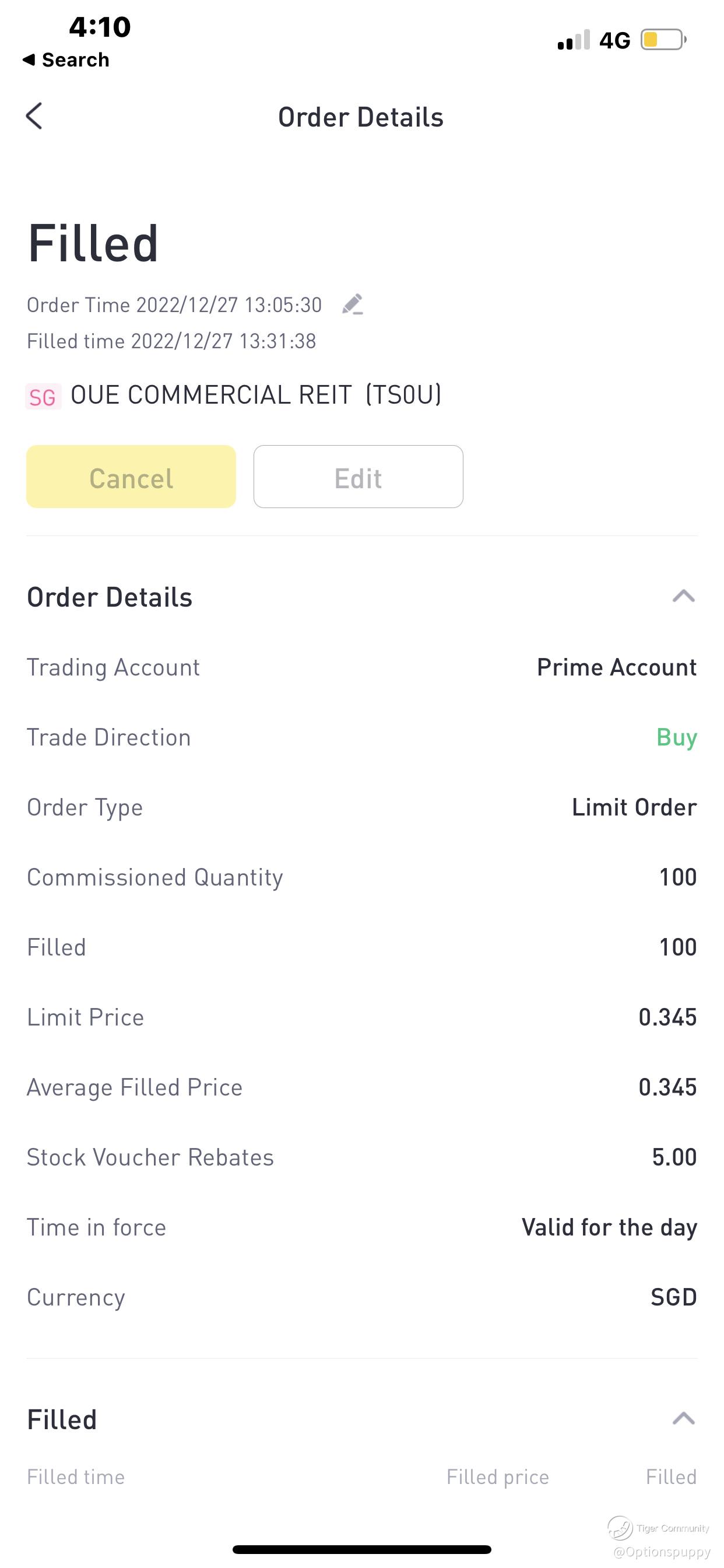The width and height of the screenshot is (724, 1568).
Task: Tap the Limit Order type value
Action: (634, 807)
